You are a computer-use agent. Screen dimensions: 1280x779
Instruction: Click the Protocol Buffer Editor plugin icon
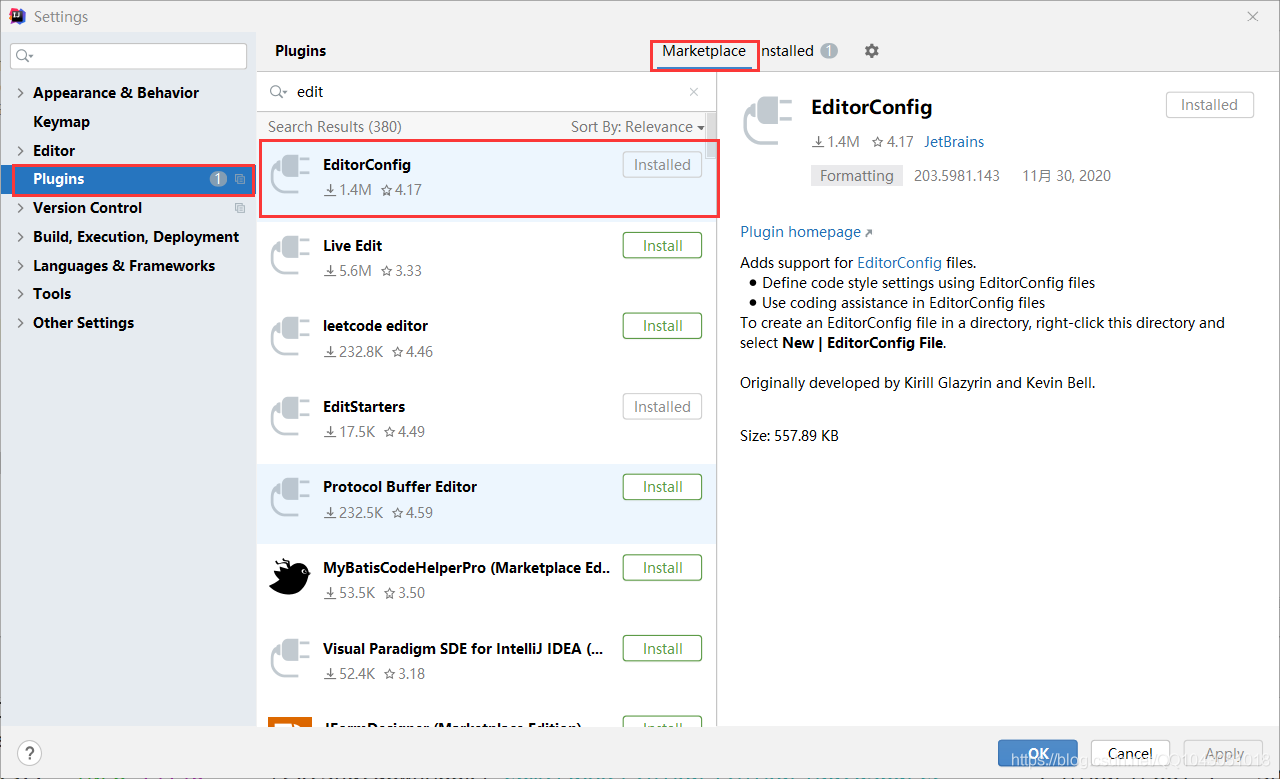coord(291,498)
